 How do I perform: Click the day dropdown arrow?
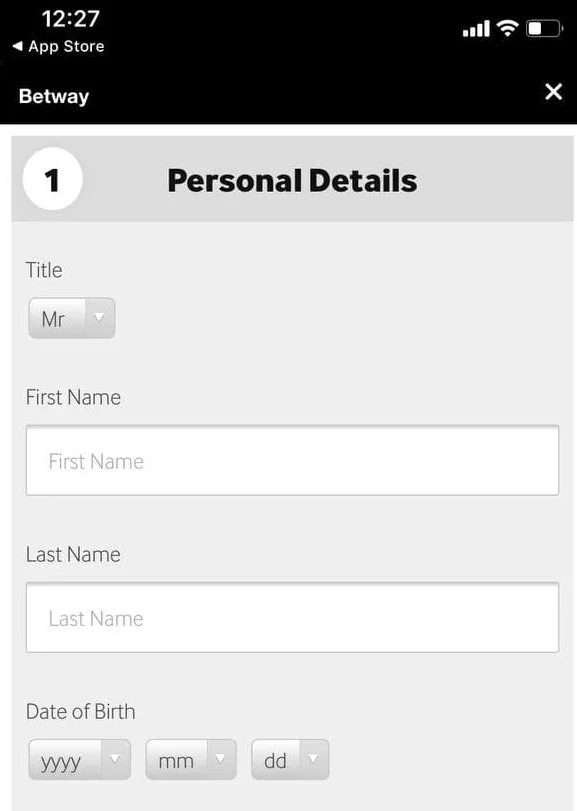tap(313, 759)
